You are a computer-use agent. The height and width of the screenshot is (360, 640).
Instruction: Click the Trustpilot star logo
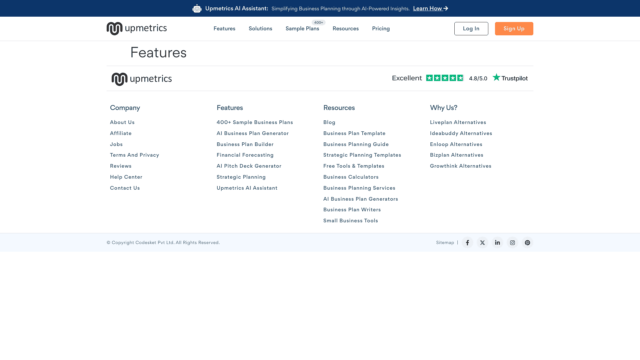(510, 78)
